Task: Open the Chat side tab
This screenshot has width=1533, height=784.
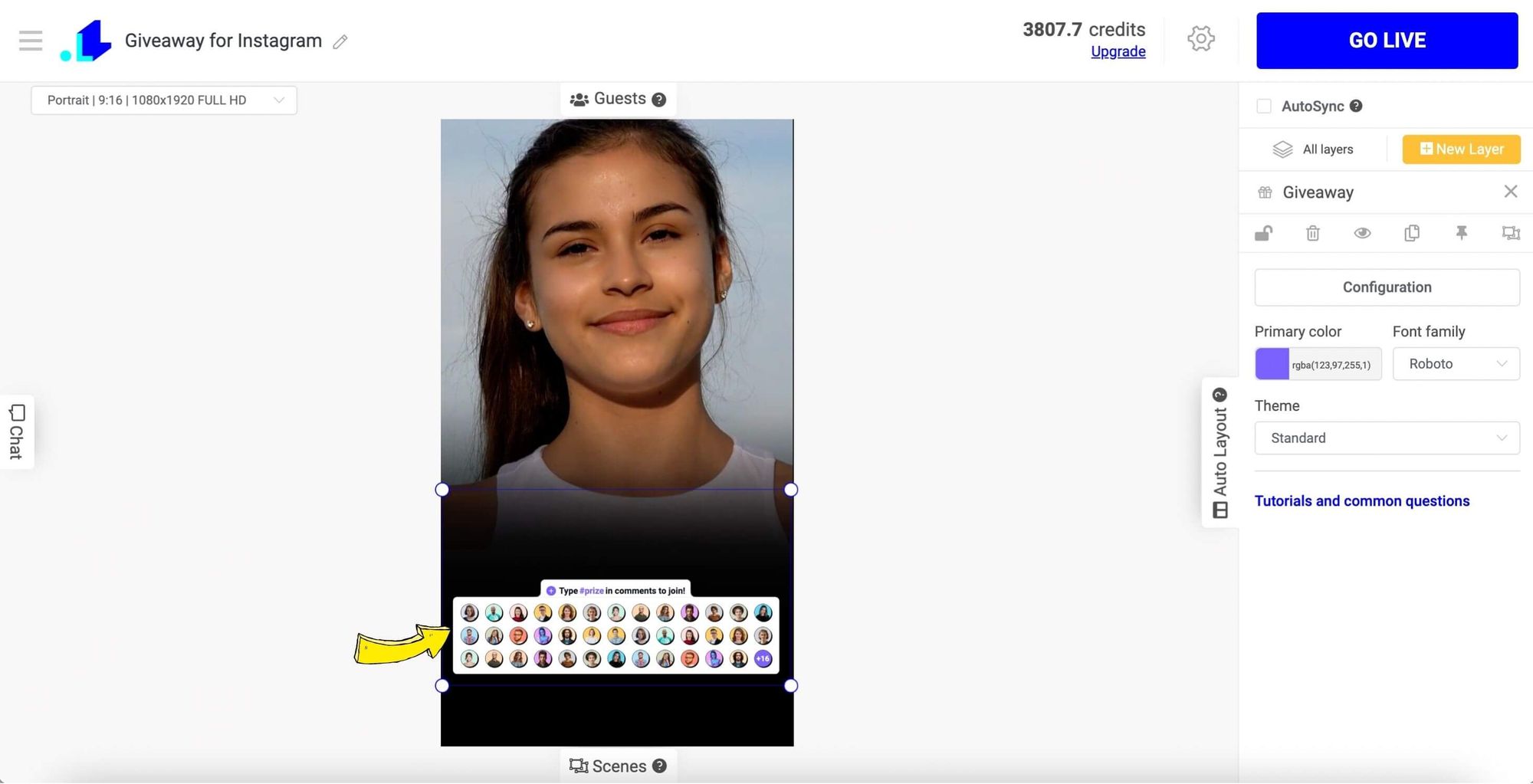Action: (17, 431)
